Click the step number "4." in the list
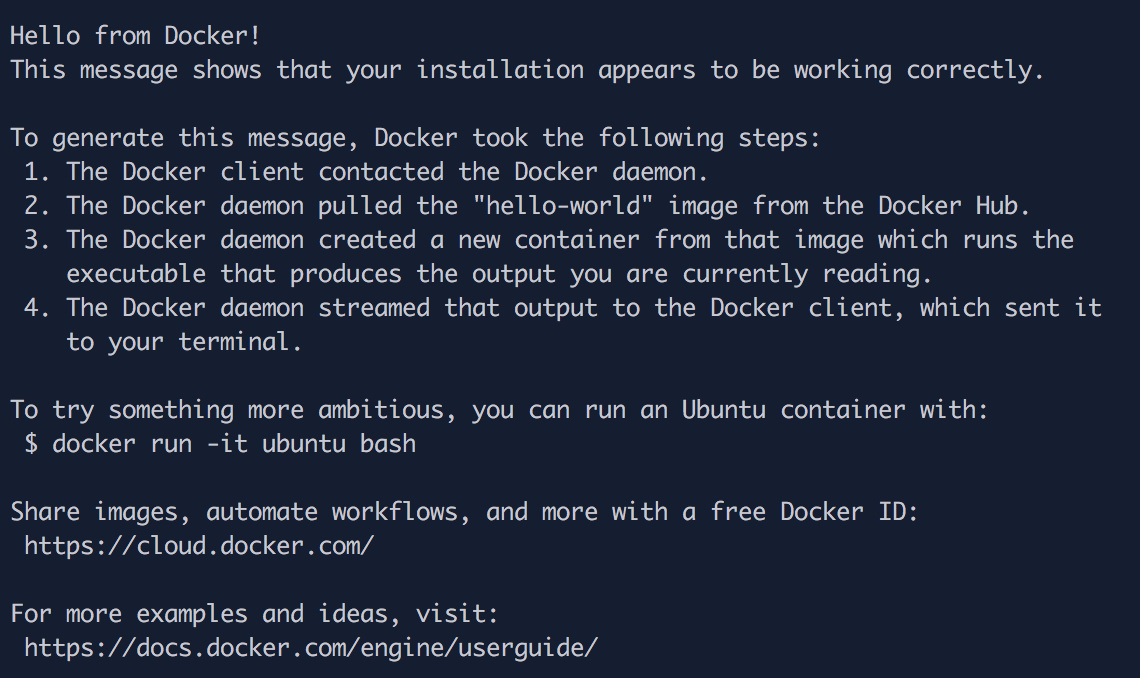This screenshot has height=678, width=1140. tap(38, 307)
